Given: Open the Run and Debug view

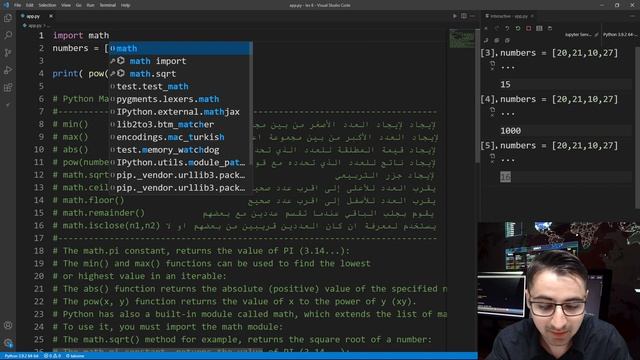Looking at the screenshot, I should 8,70.
